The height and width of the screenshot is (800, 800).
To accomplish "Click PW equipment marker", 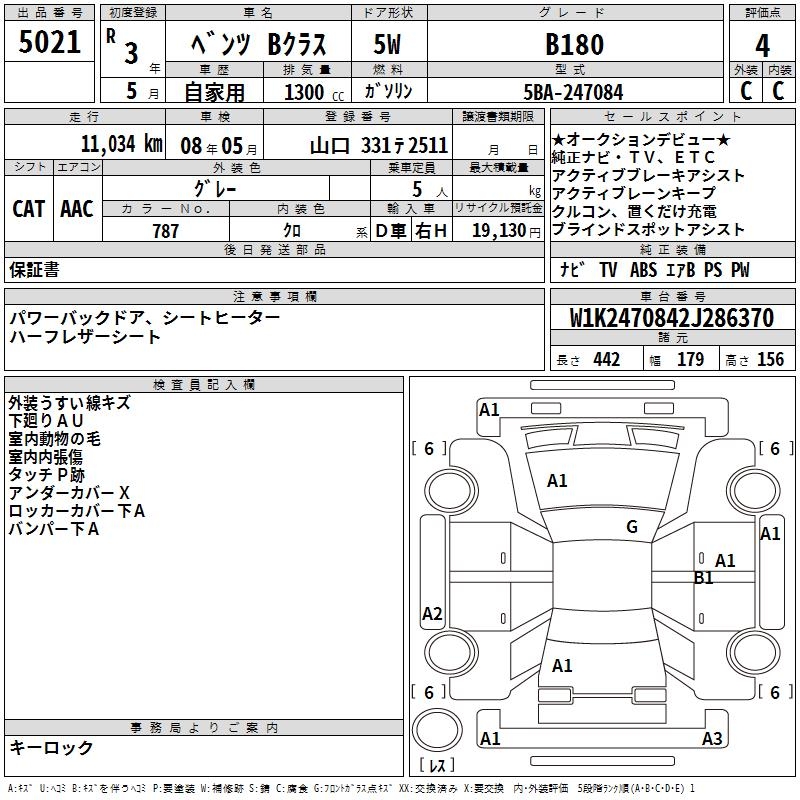I will pos(740,269).
